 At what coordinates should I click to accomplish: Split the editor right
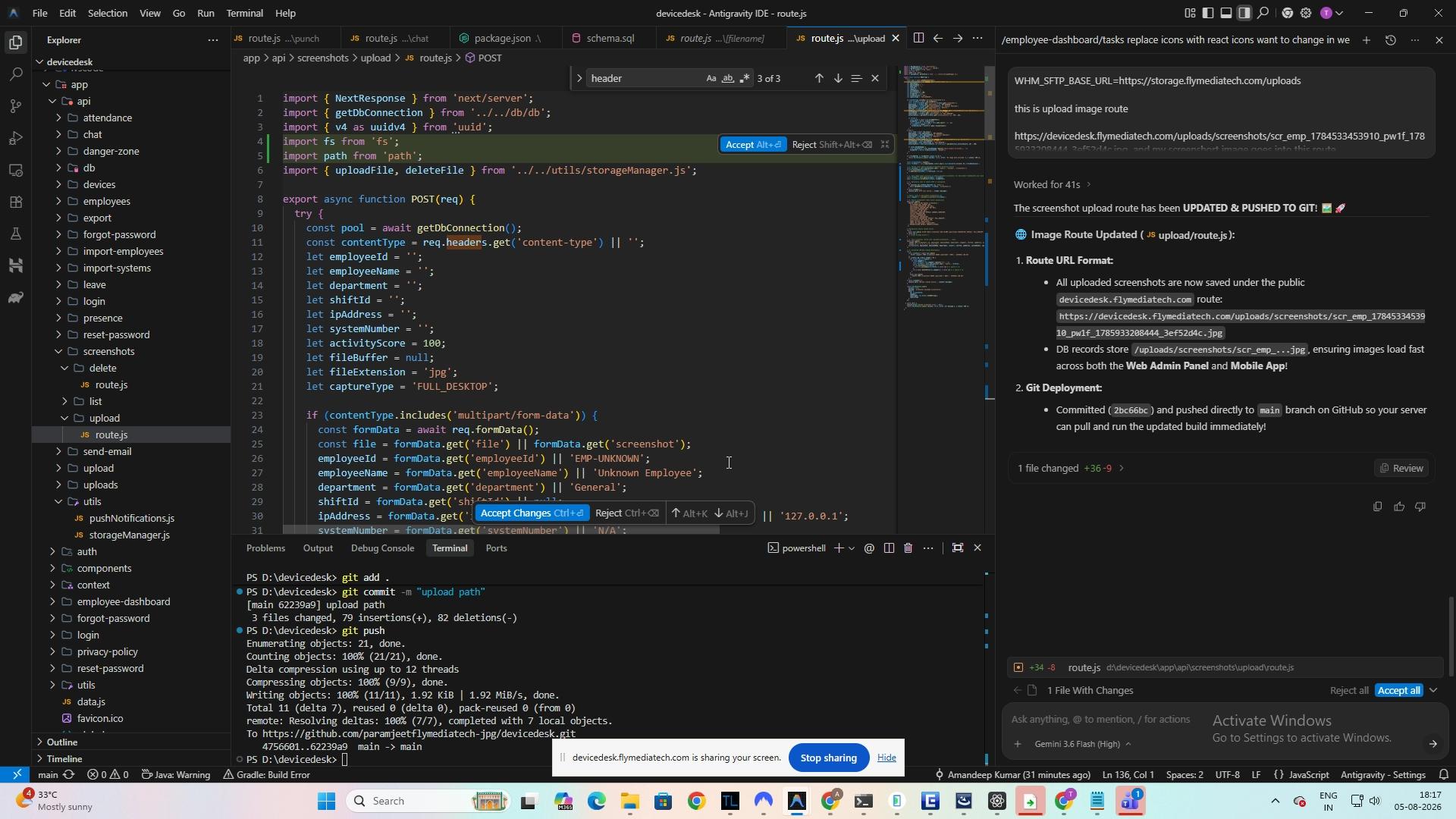pos(918,39)
